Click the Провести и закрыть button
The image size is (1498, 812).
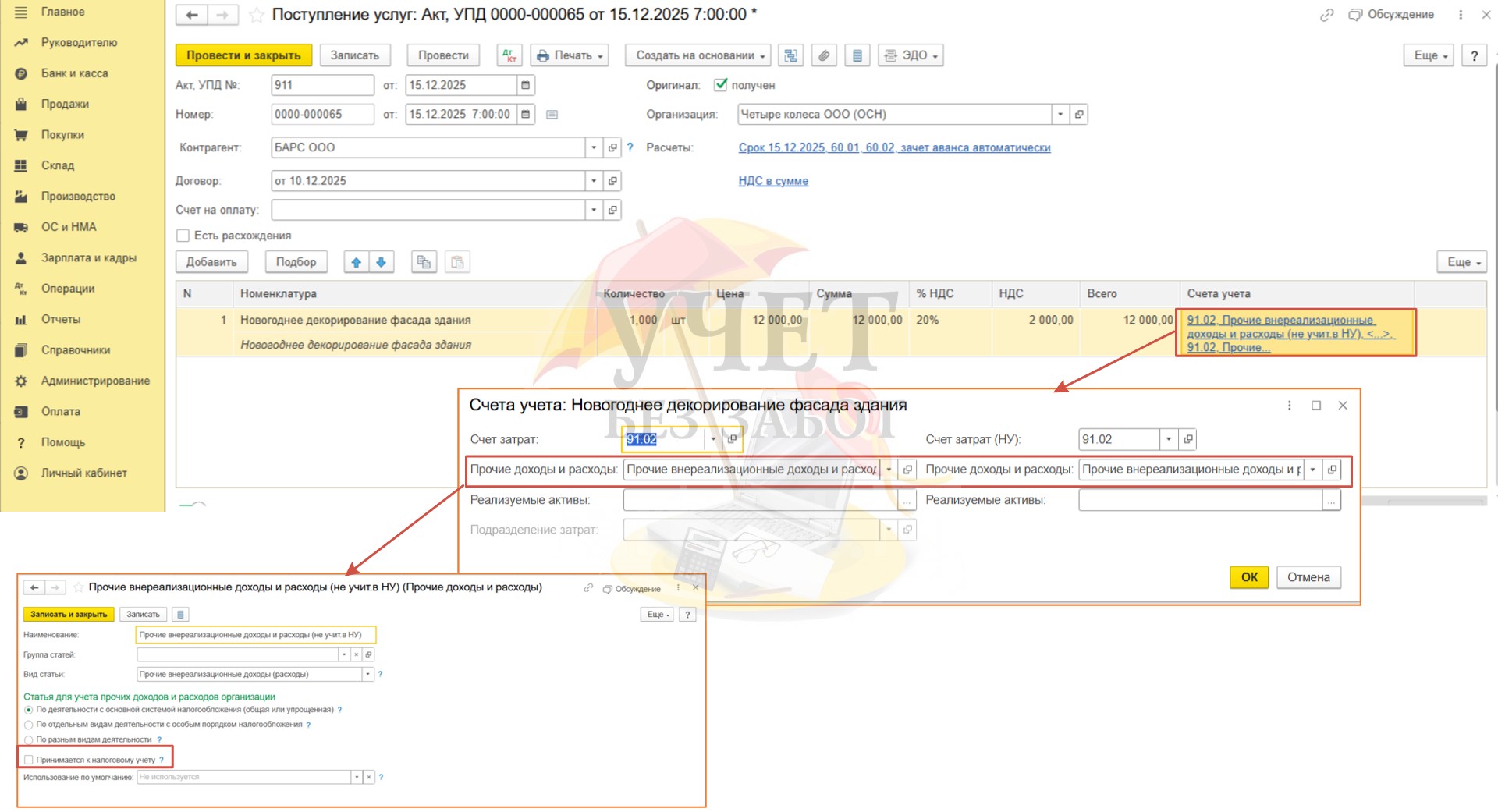(x=243, y=55)
